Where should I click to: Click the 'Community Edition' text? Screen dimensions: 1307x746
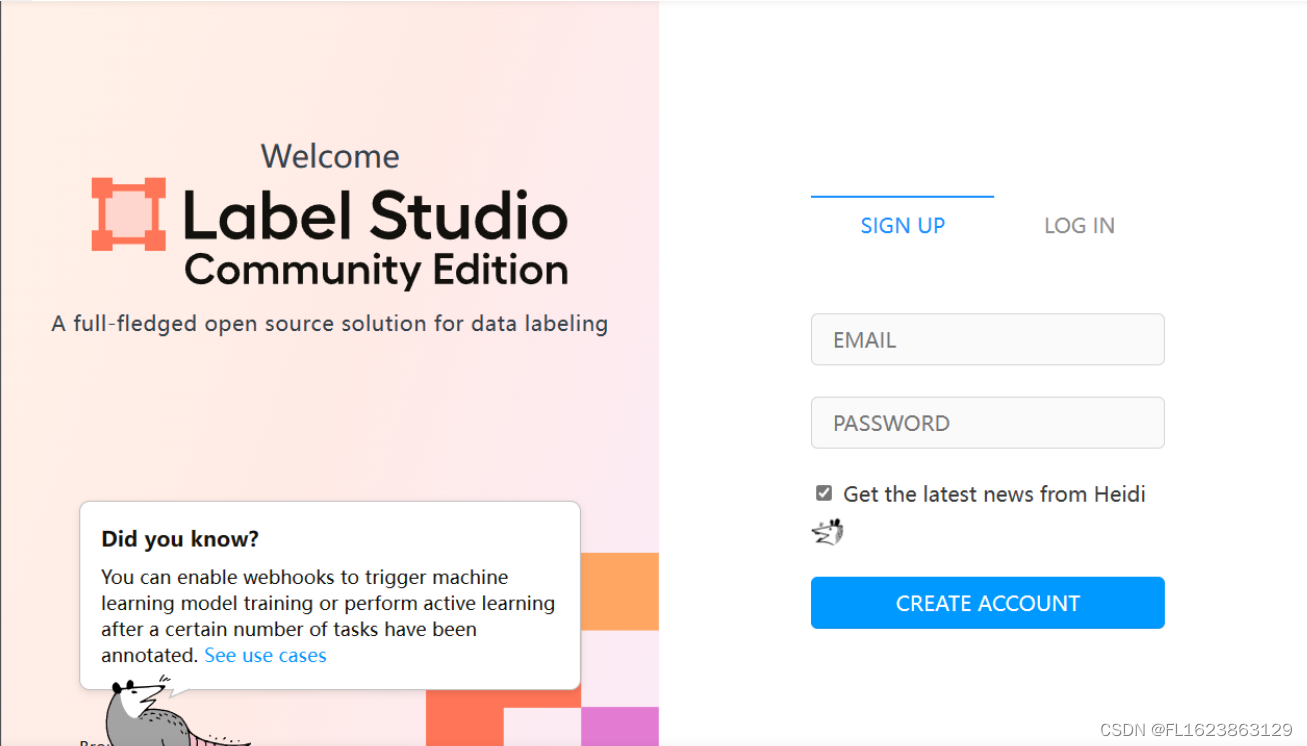376,271
